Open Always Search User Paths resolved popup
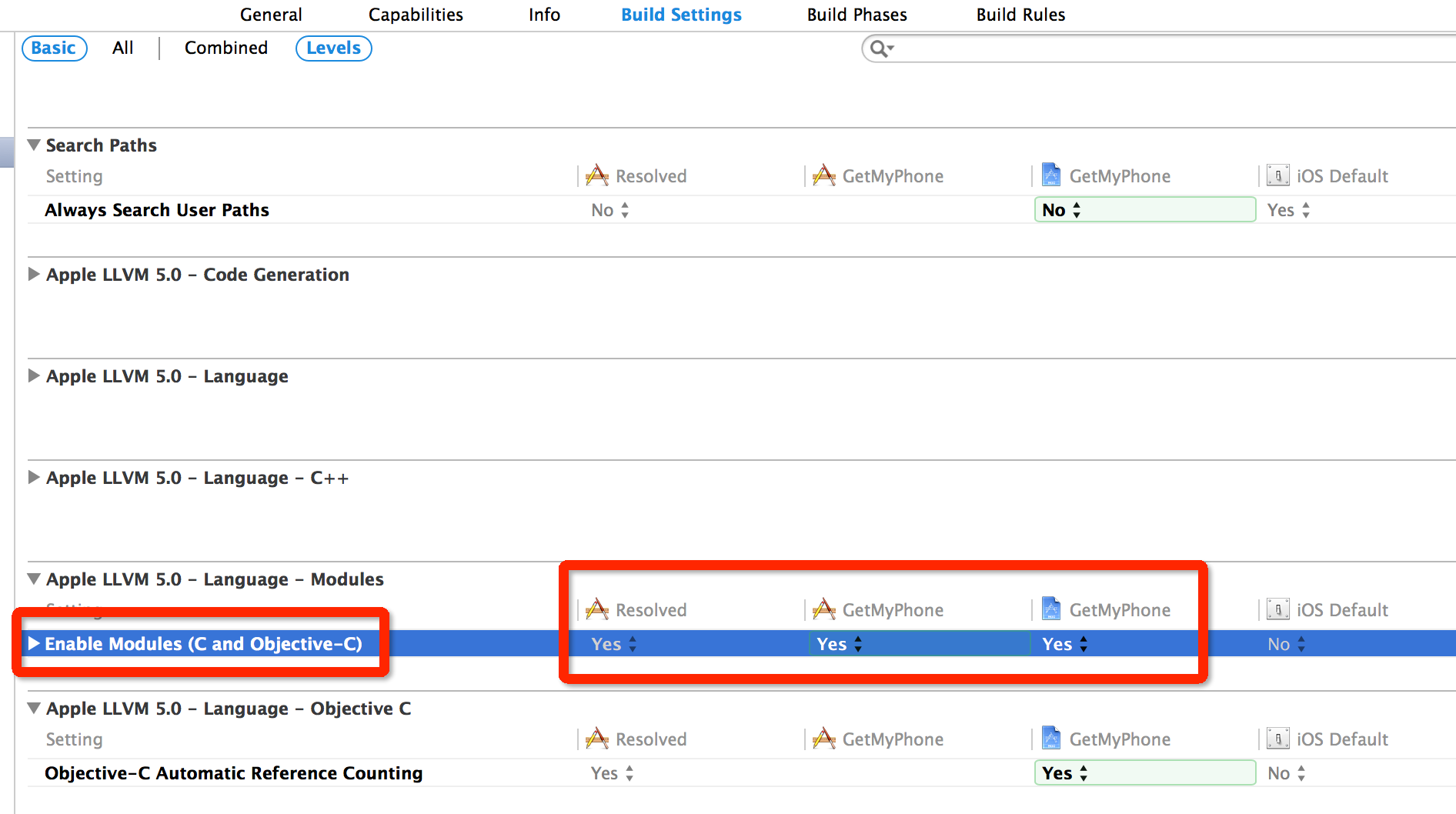The height and width of the screenshot is (814, 1456). [610, 210]
